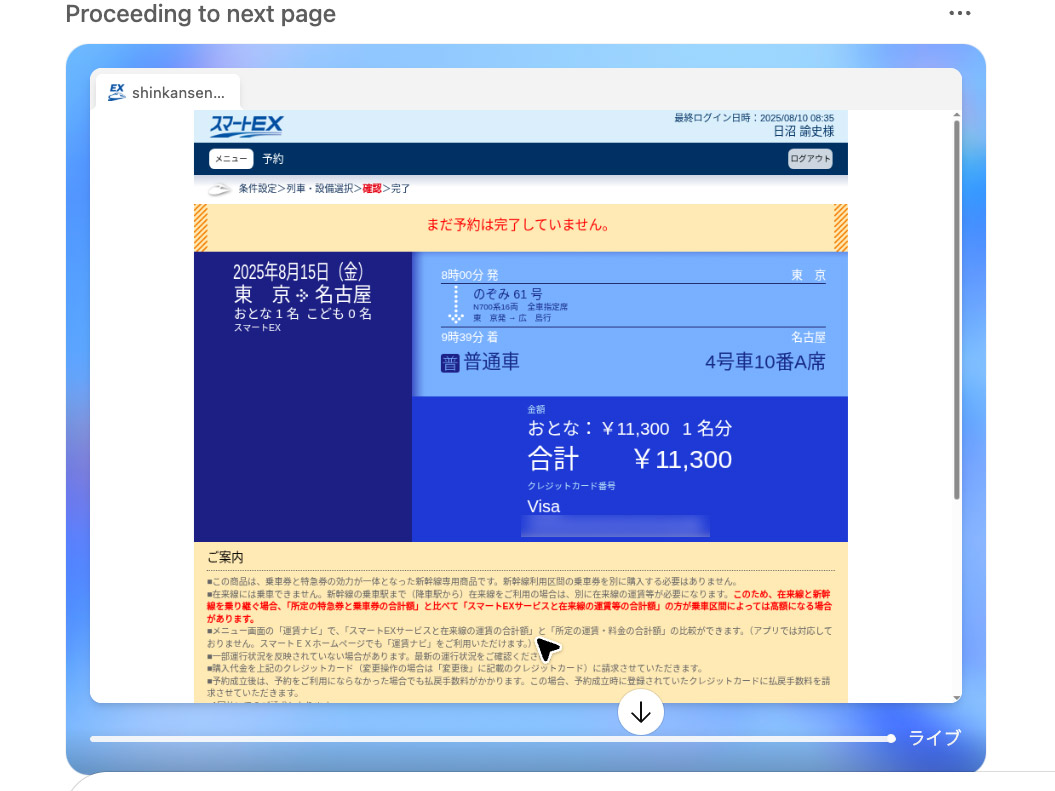The width and height of the screenshot is (1055, 791).
Task: Click the 普通車 car class text
Action: (x=491, y=362)
